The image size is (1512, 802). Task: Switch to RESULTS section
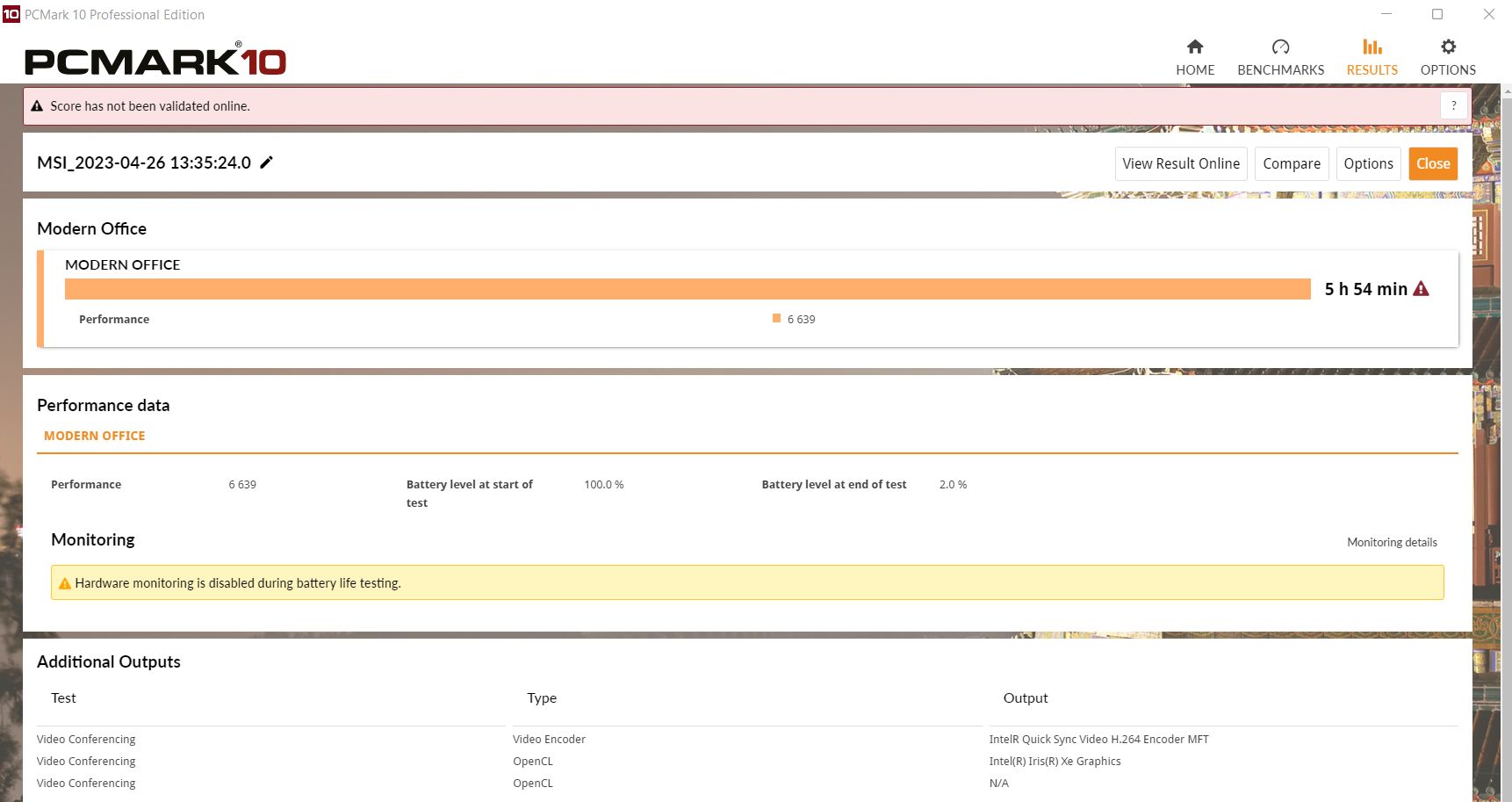[x=1372, y=58]
